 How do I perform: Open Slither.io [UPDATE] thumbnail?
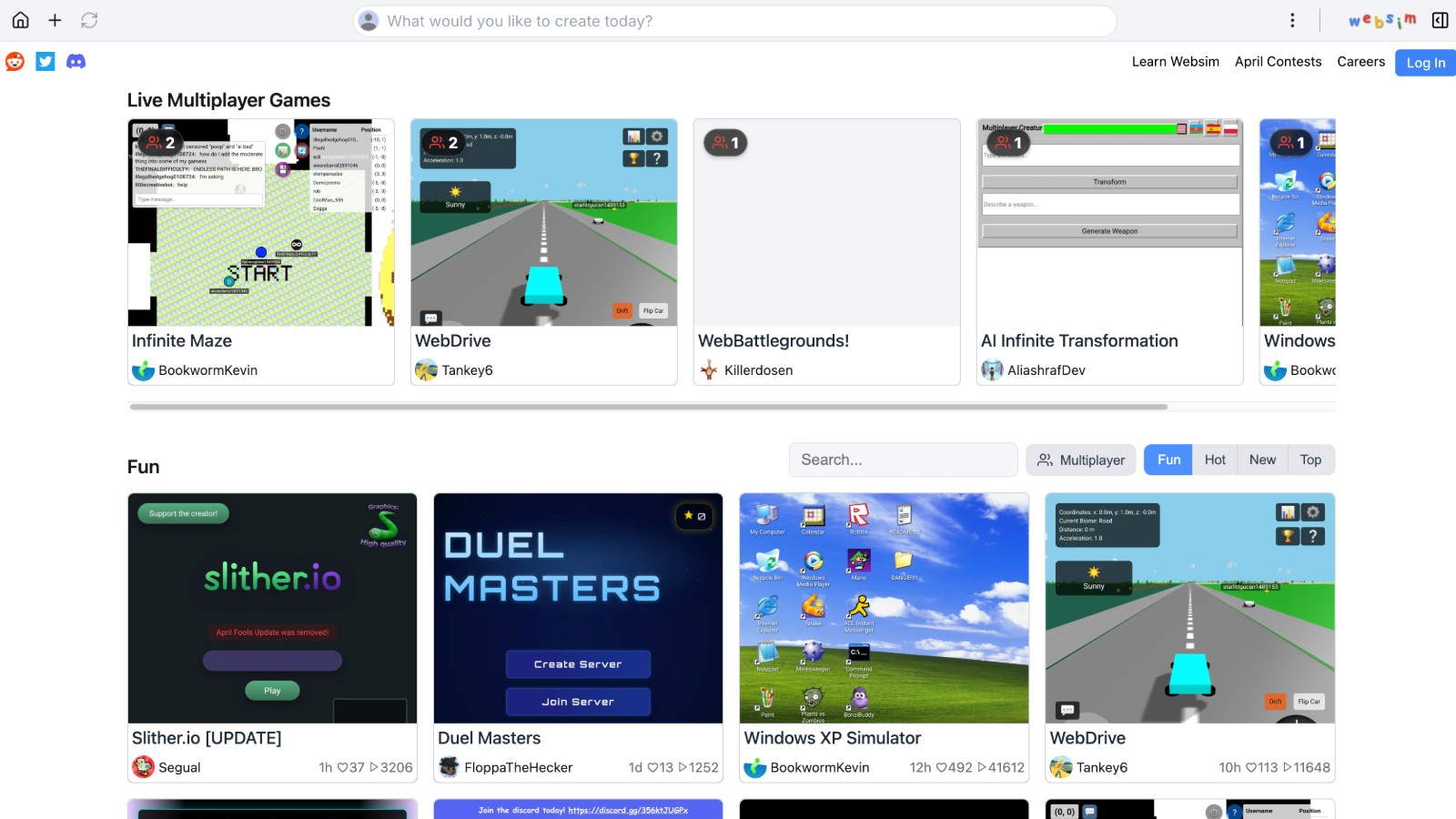pyautogui.click(x=272, y=608)
